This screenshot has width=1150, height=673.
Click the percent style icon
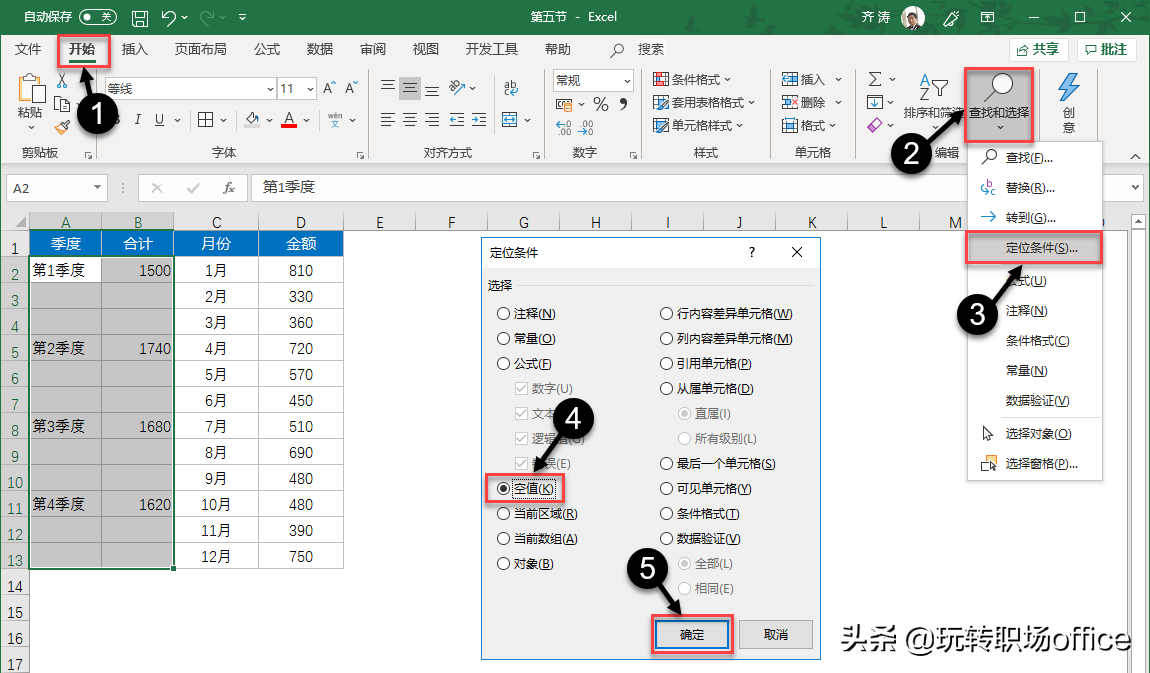tap(600, 105)
